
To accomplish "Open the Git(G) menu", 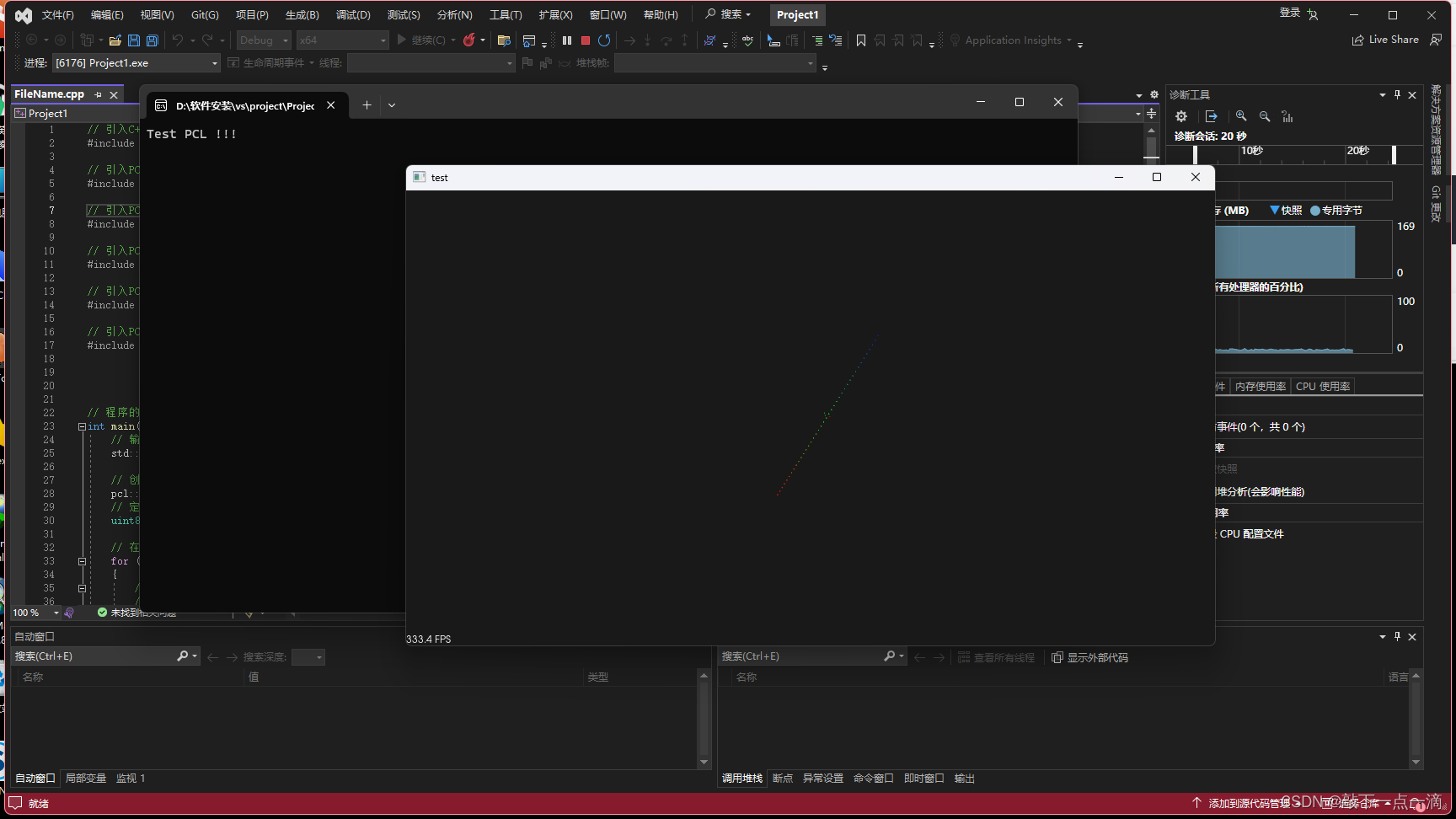I will [205, 15].
